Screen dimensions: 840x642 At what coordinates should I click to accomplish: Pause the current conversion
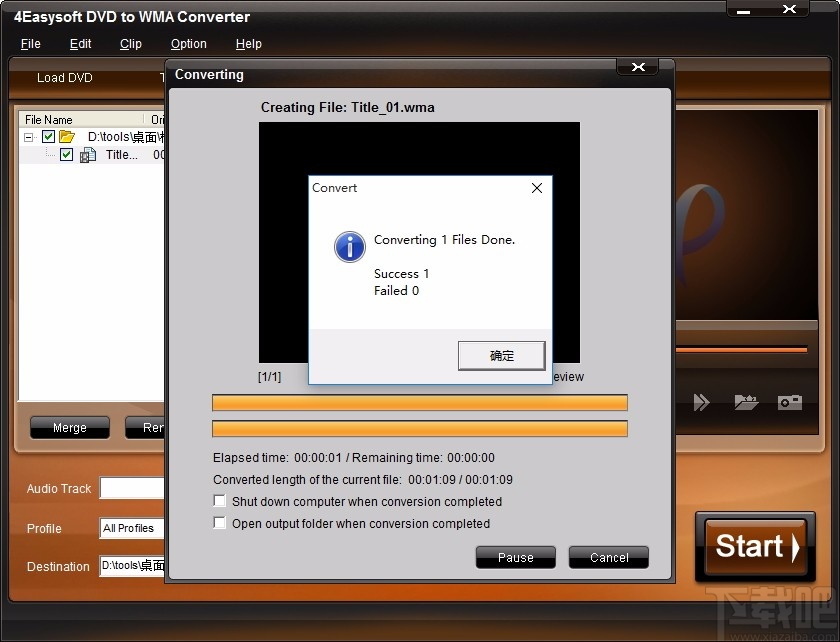click(515, 557)
